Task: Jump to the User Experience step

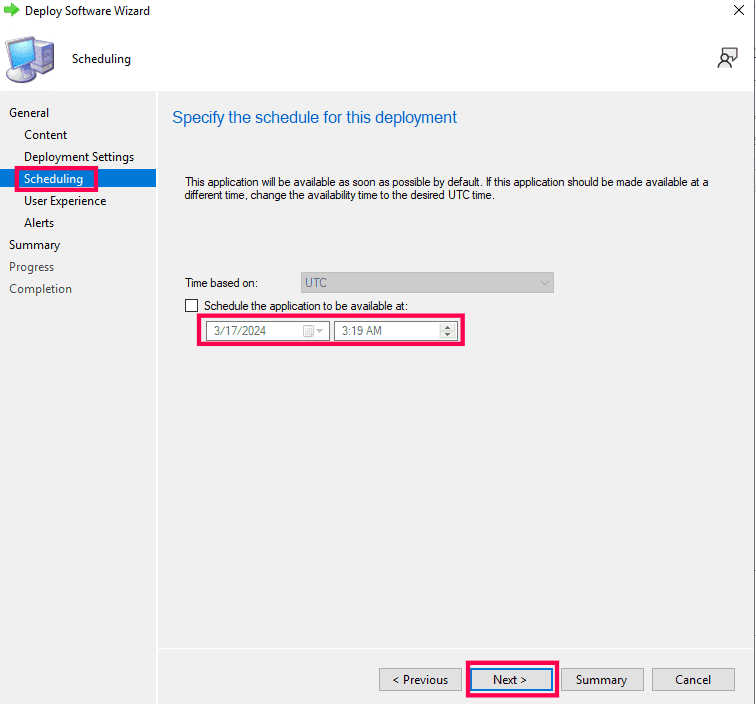Action: click(x=65, y=201)
